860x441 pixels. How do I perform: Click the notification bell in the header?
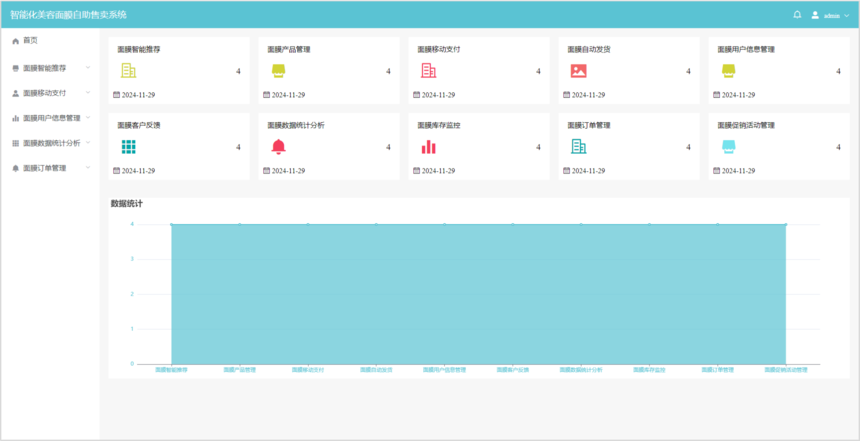click(797, 15)
